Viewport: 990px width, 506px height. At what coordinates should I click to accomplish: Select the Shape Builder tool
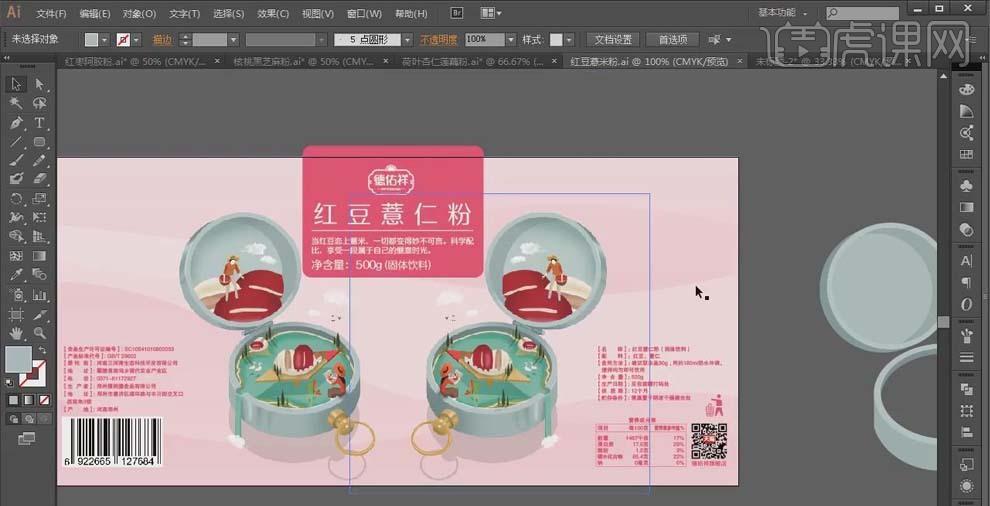tap(16, 236)
